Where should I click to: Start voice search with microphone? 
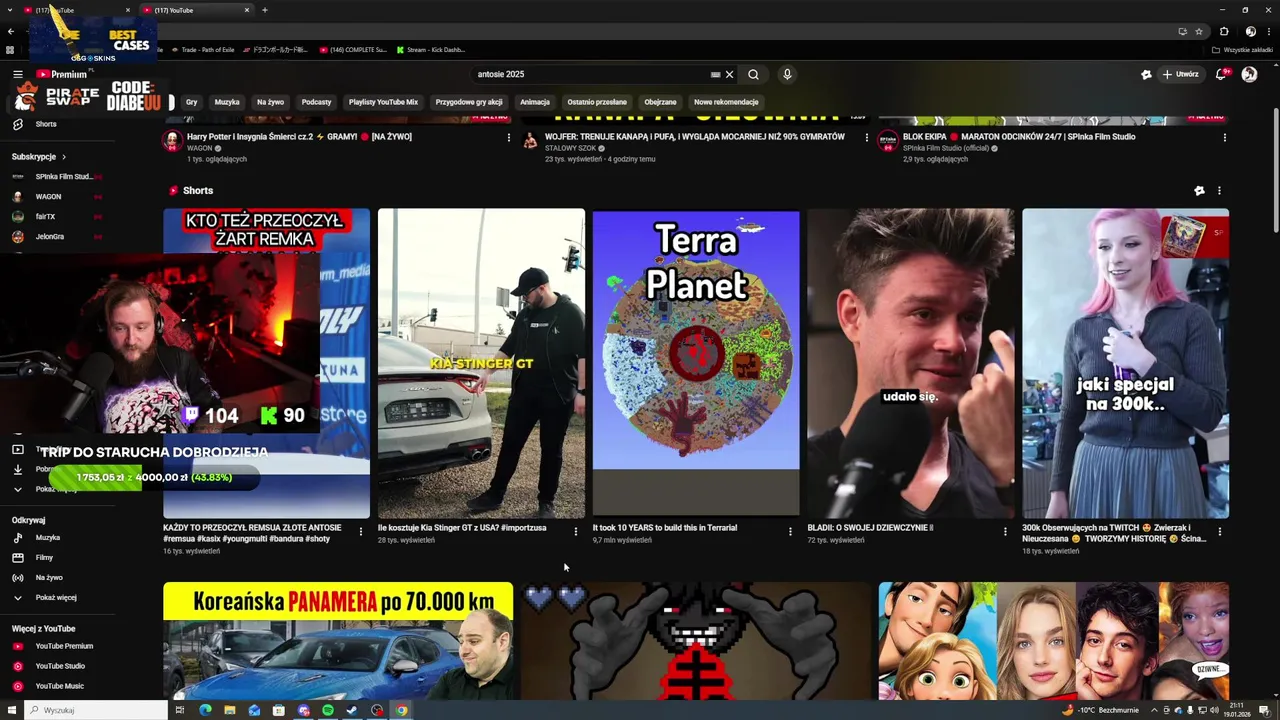tap(787, 74)
